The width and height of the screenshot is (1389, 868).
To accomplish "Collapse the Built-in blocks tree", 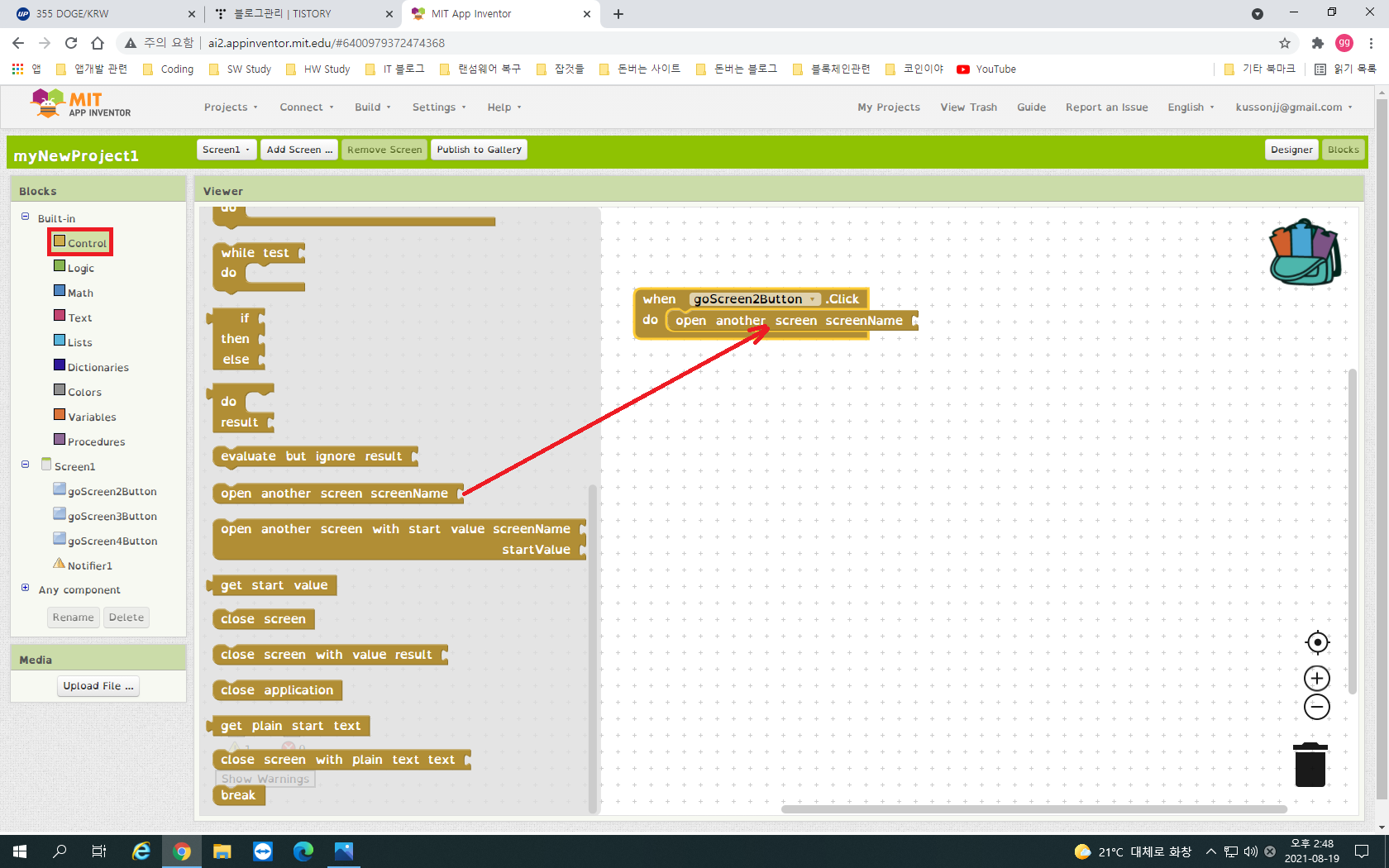I will pyautogui.click(x=25, y=217).
